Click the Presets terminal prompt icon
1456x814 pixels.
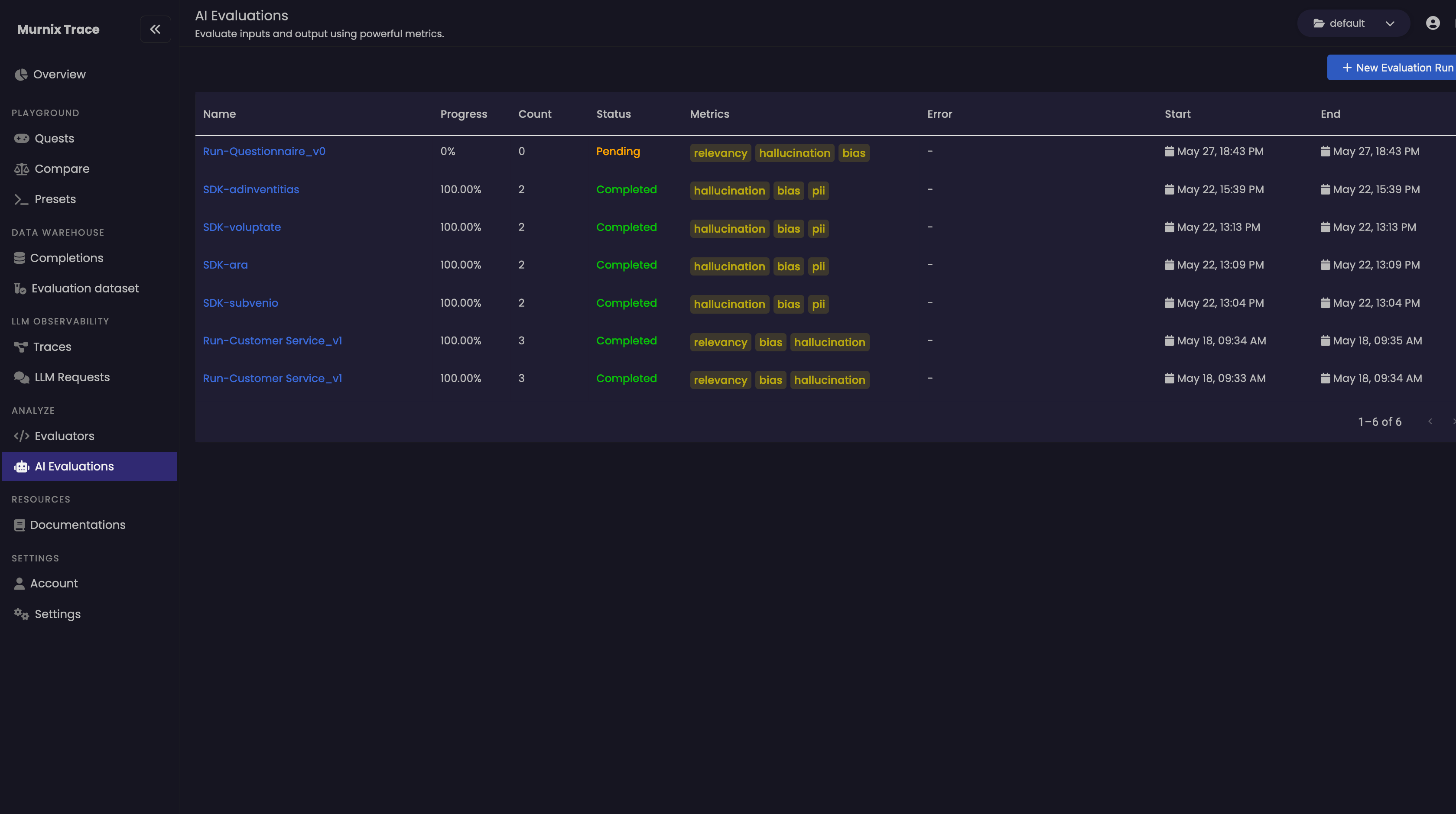[x=22, y=199]
